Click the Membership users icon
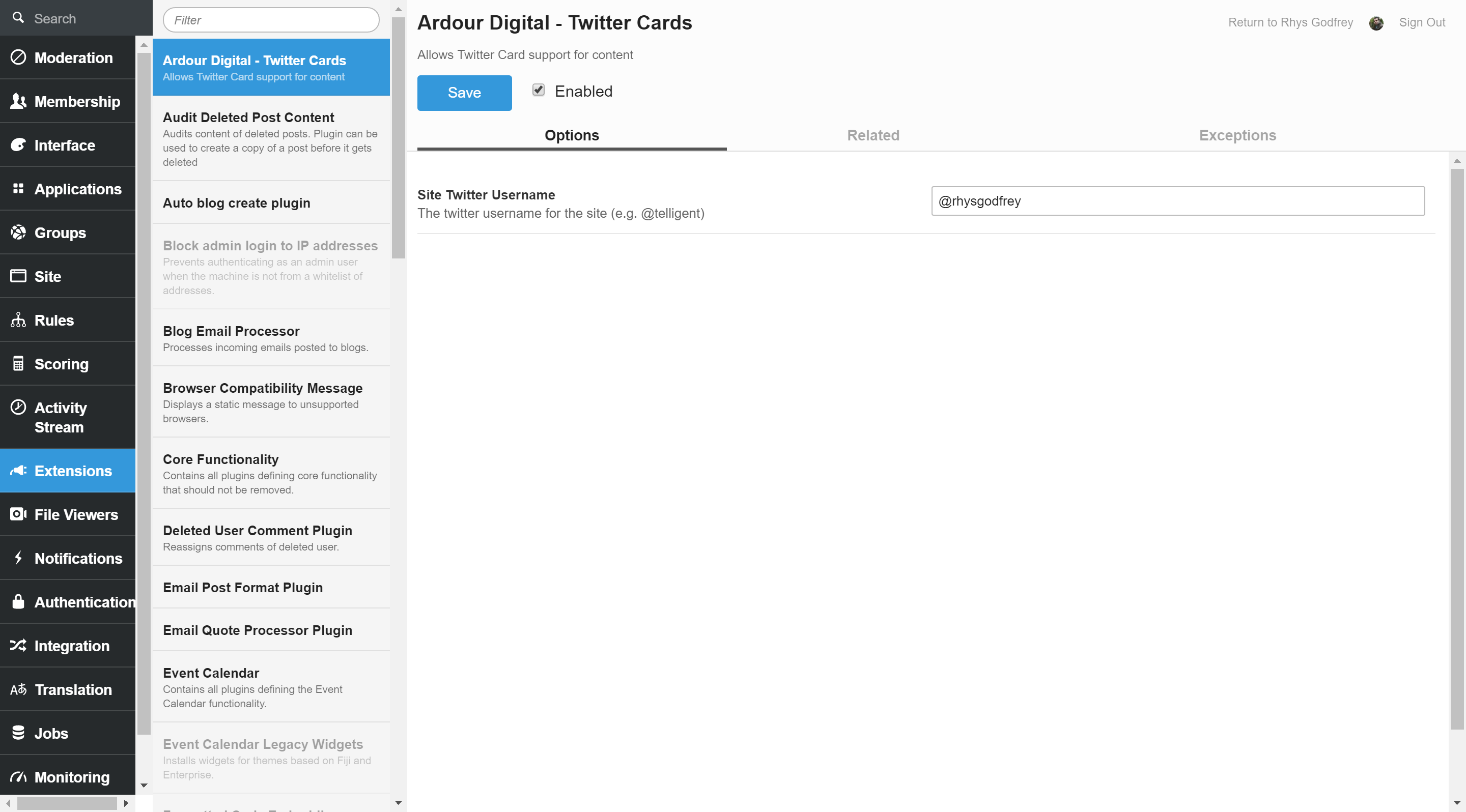This screenshot has height=812, width=1466. [18, 101]
